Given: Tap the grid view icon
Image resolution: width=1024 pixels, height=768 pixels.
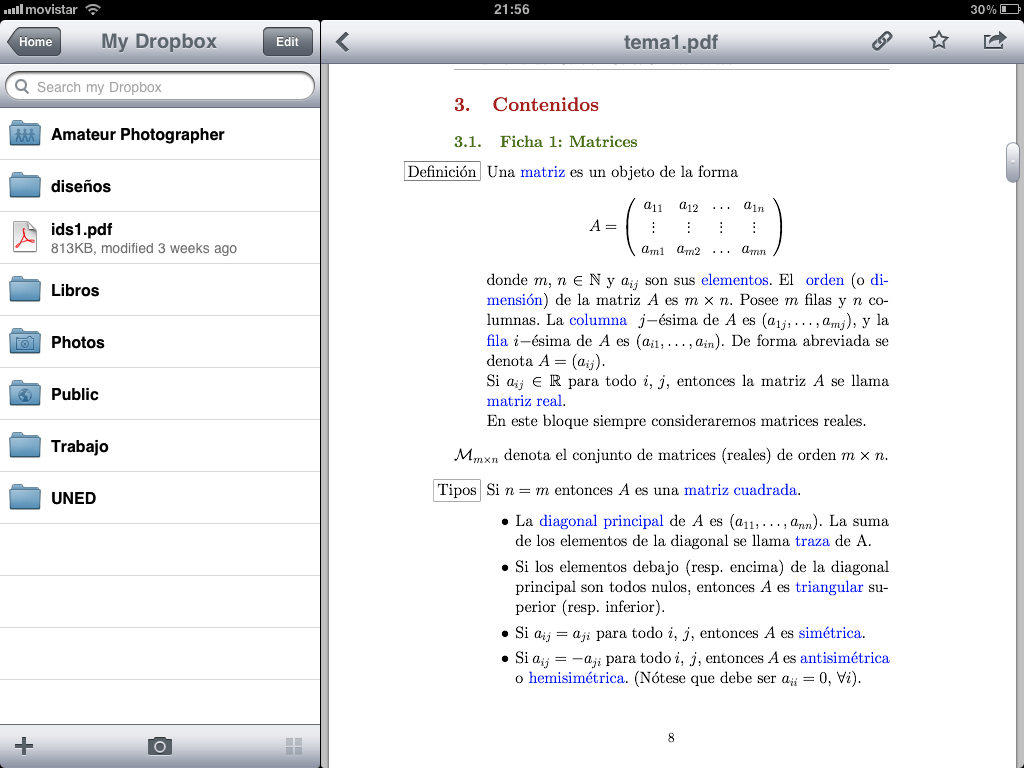Looking at the screenshot, I should click(x=294, y=746).
